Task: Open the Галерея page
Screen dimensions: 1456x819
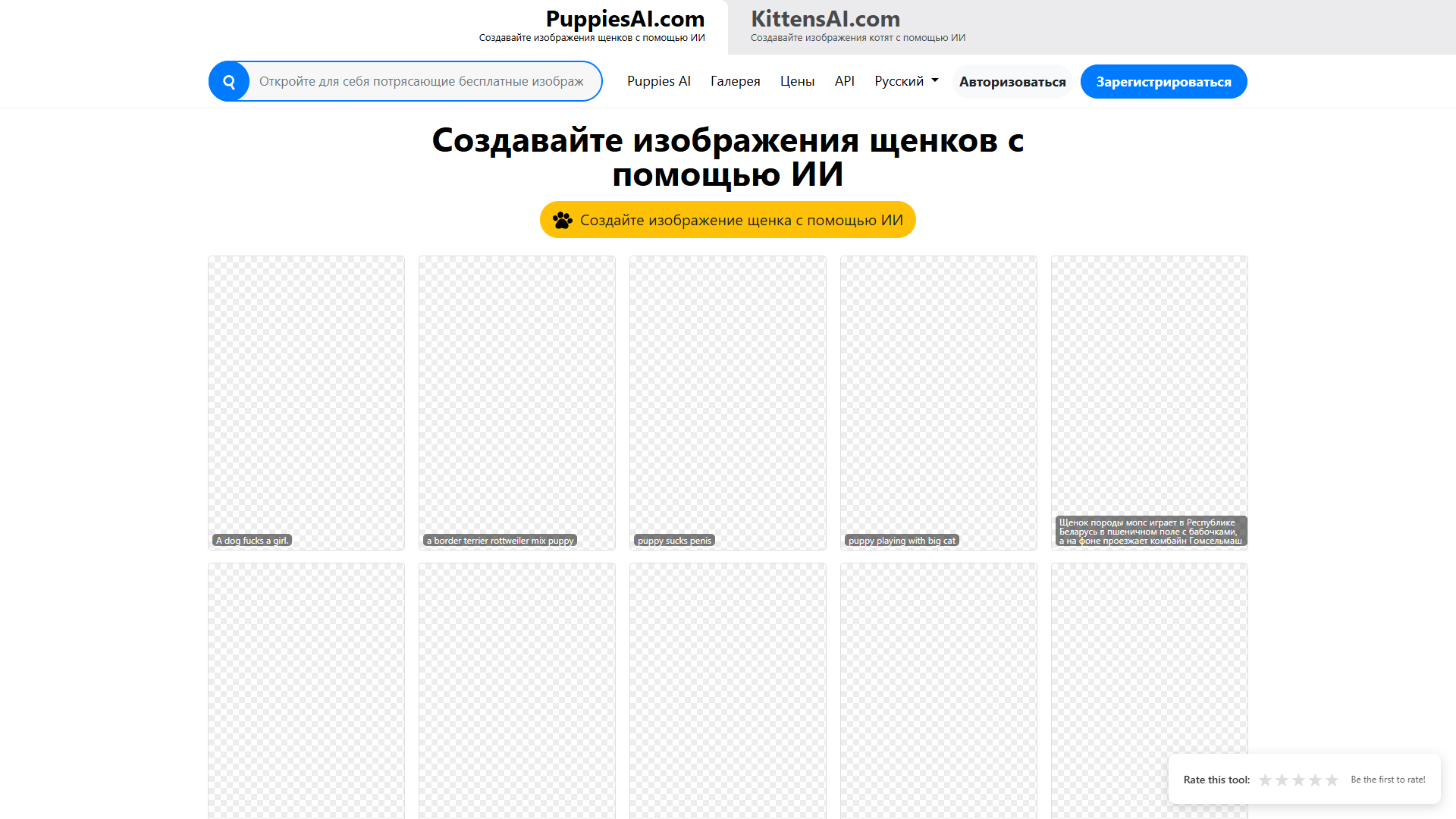Action: [x=736, y=81]
